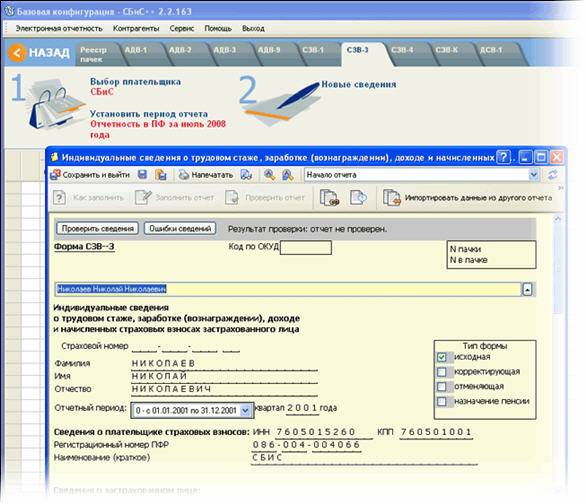586x504 pixels.
Task: Click the ПФР registration number 086-004-004066
Action: point(306,445)
